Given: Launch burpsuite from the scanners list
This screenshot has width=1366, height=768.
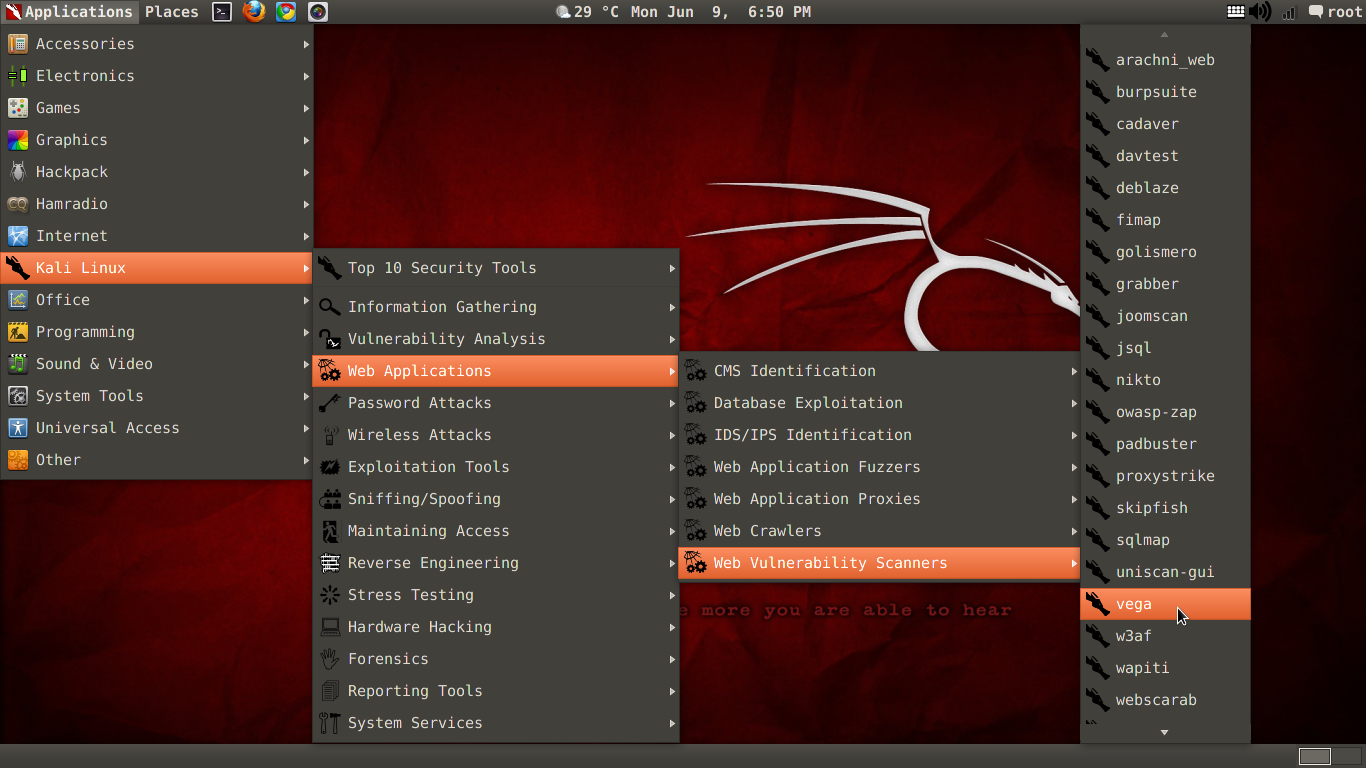Looking at the screenshot, I should tap(1165, 92).
